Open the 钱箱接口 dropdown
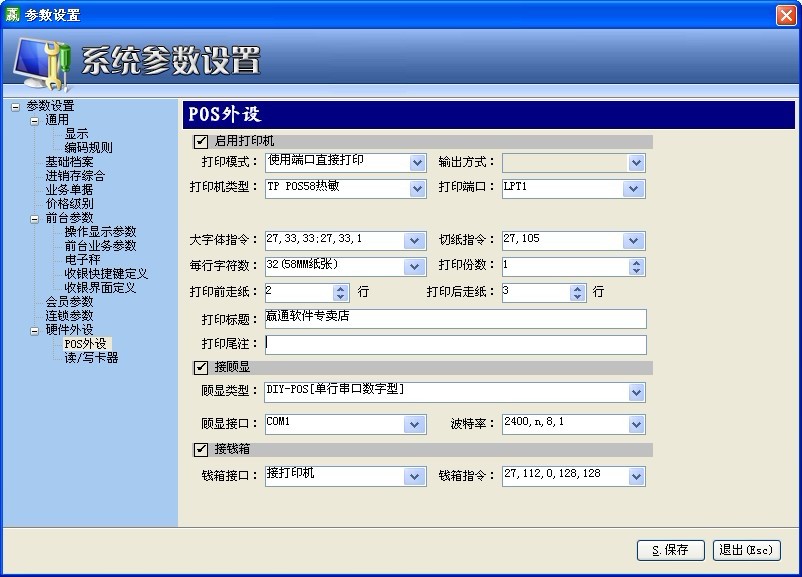The image size is (802, 577). 414,477
